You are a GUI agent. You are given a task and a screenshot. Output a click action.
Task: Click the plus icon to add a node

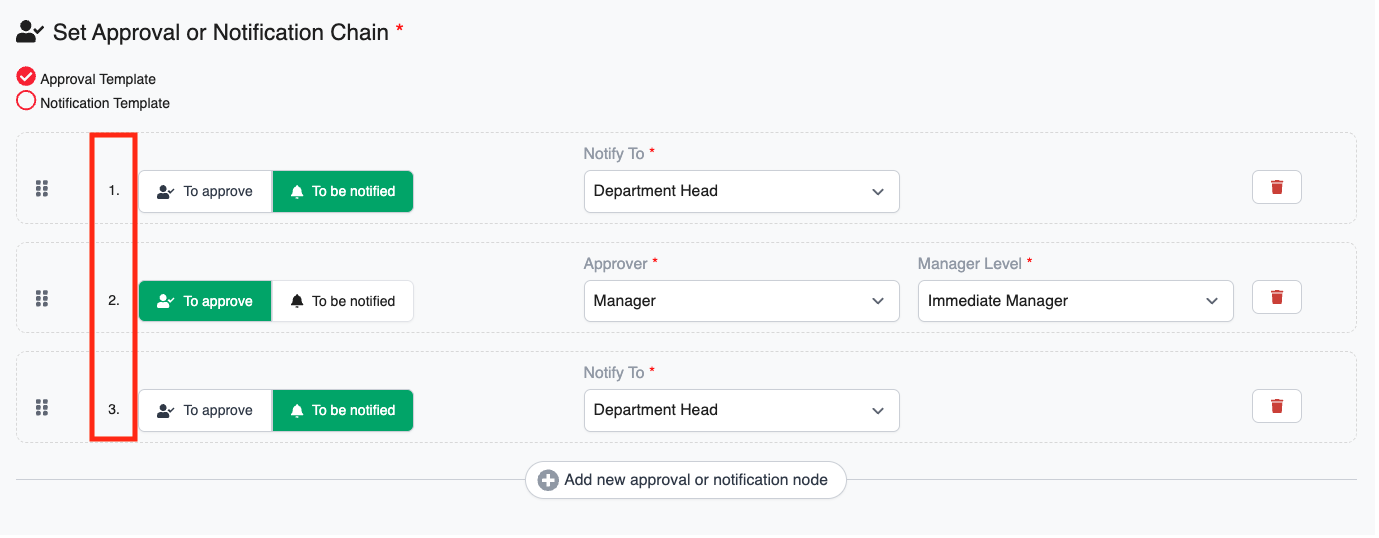click(x=548, y=481)
